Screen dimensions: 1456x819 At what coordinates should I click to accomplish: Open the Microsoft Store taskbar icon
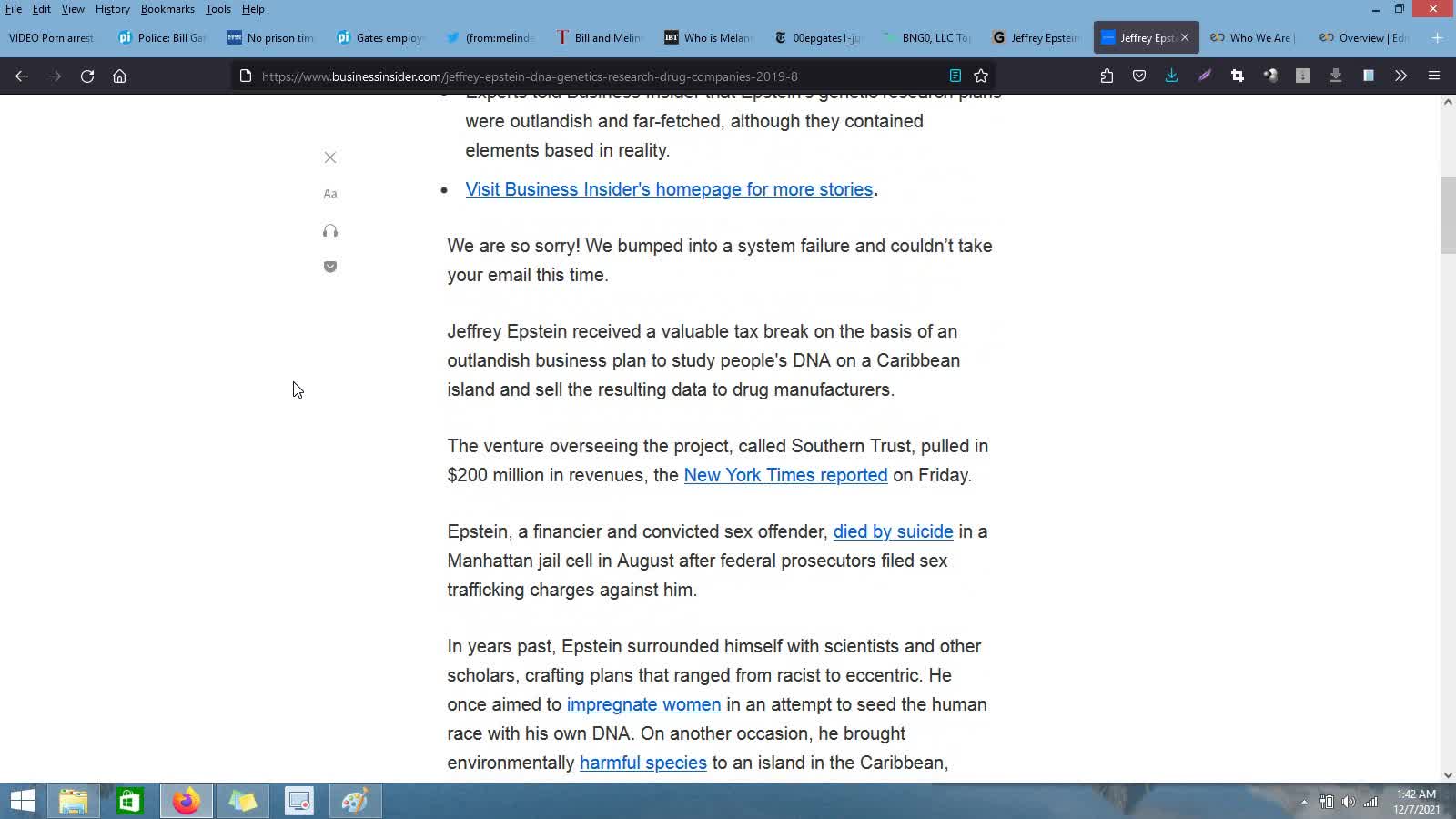pos(130,801)
